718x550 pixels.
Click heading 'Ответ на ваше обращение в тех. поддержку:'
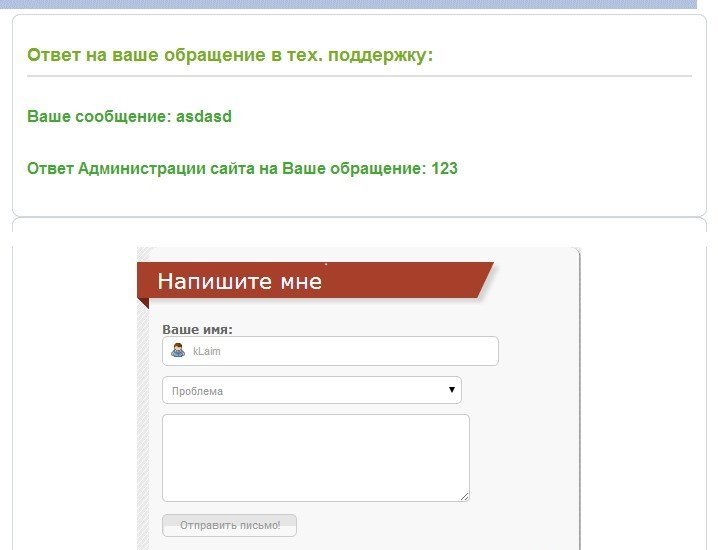[230, 55]
